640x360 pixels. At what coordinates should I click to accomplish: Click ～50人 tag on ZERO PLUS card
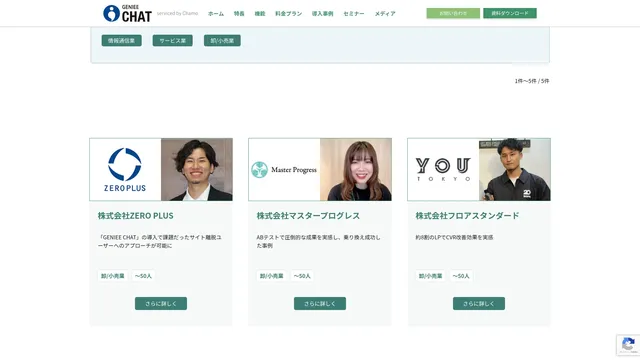point(143,276)
